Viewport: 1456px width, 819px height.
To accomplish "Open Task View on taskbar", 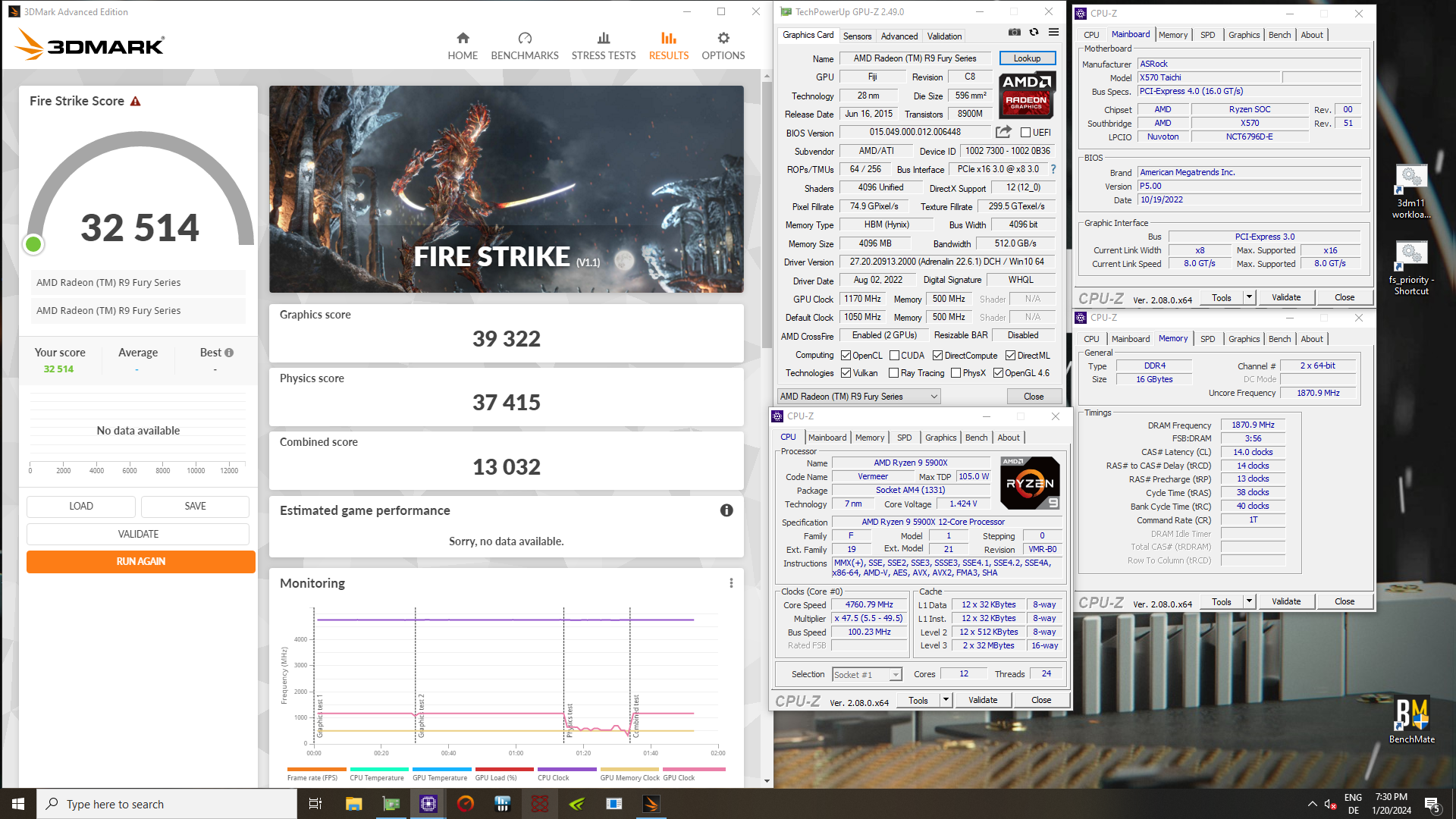I will (x=315, y=804).
